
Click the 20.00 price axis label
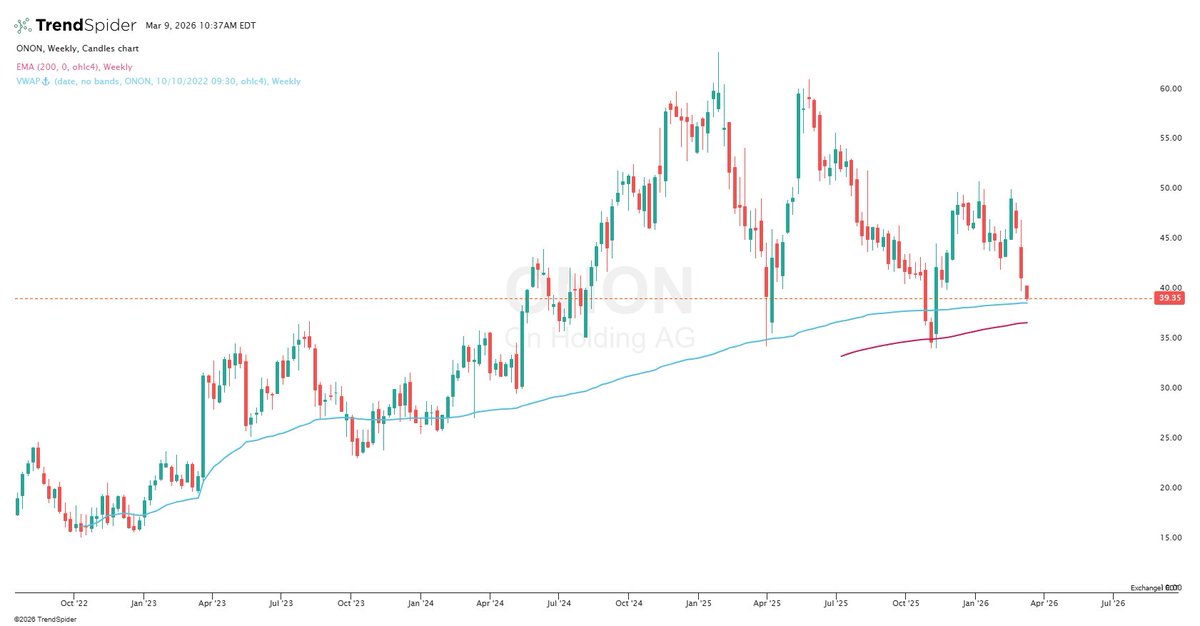click(x=1170, y=488)
